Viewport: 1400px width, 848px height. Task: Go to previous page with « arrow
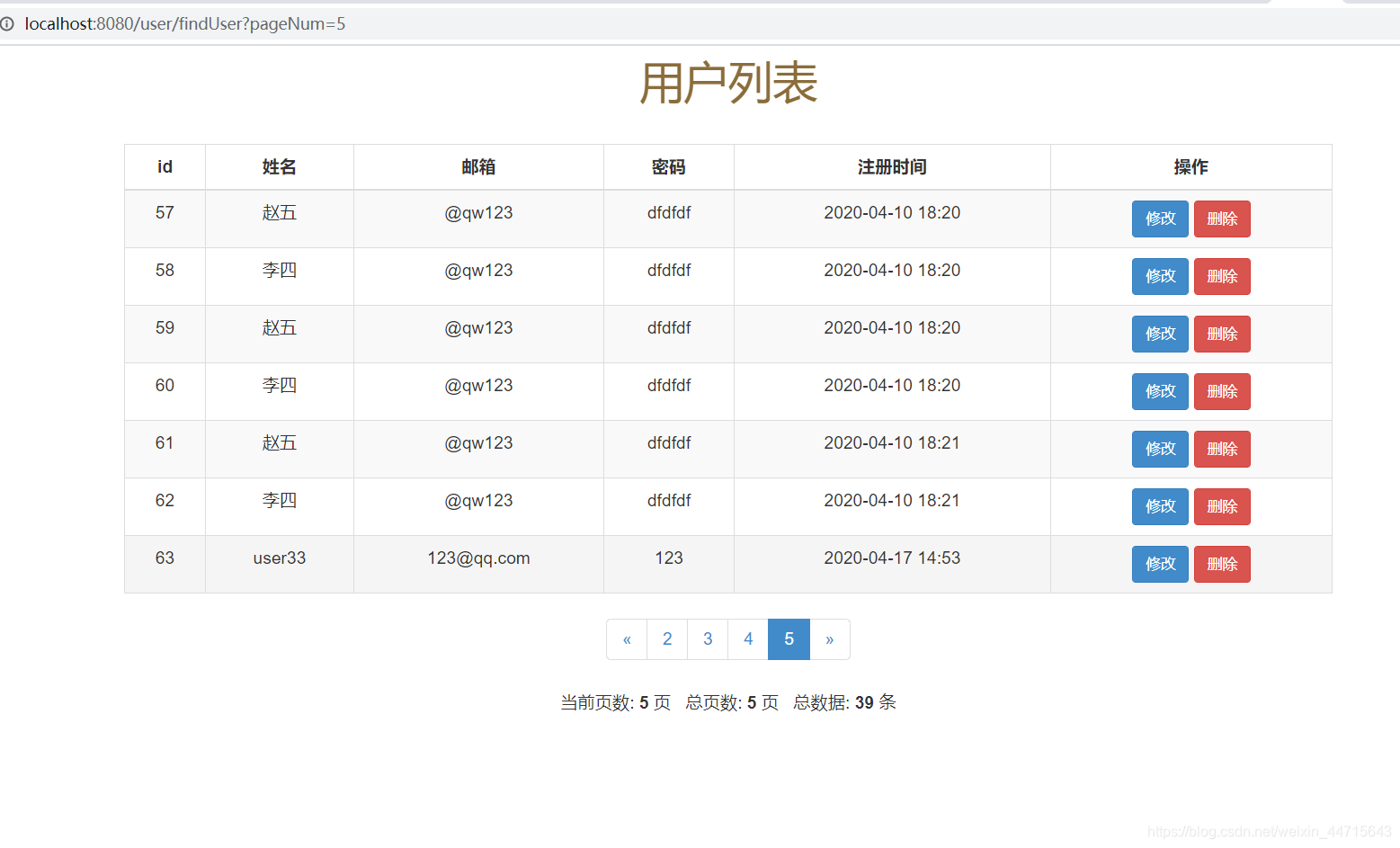pos(627,639)
